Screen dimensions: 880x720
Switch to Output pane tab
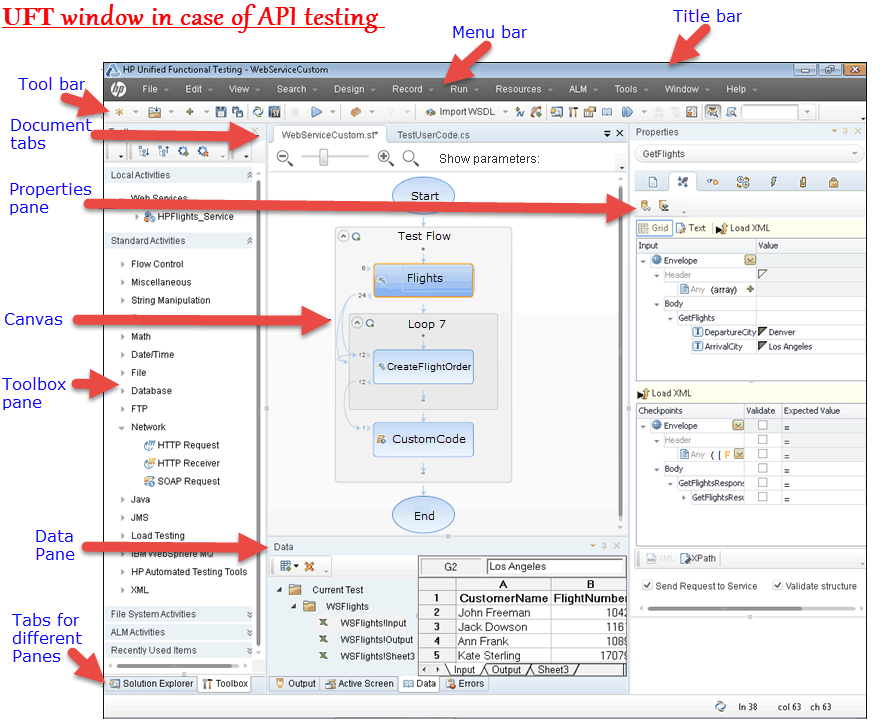tap(296, 684)
